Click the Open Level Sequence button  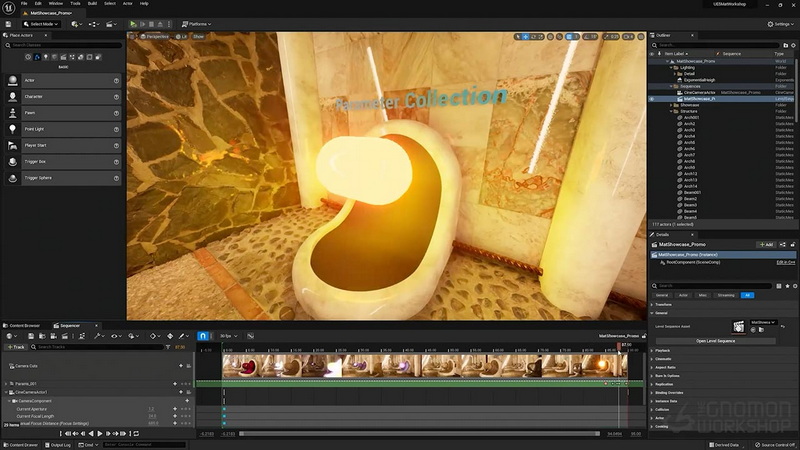coord(715,341)
